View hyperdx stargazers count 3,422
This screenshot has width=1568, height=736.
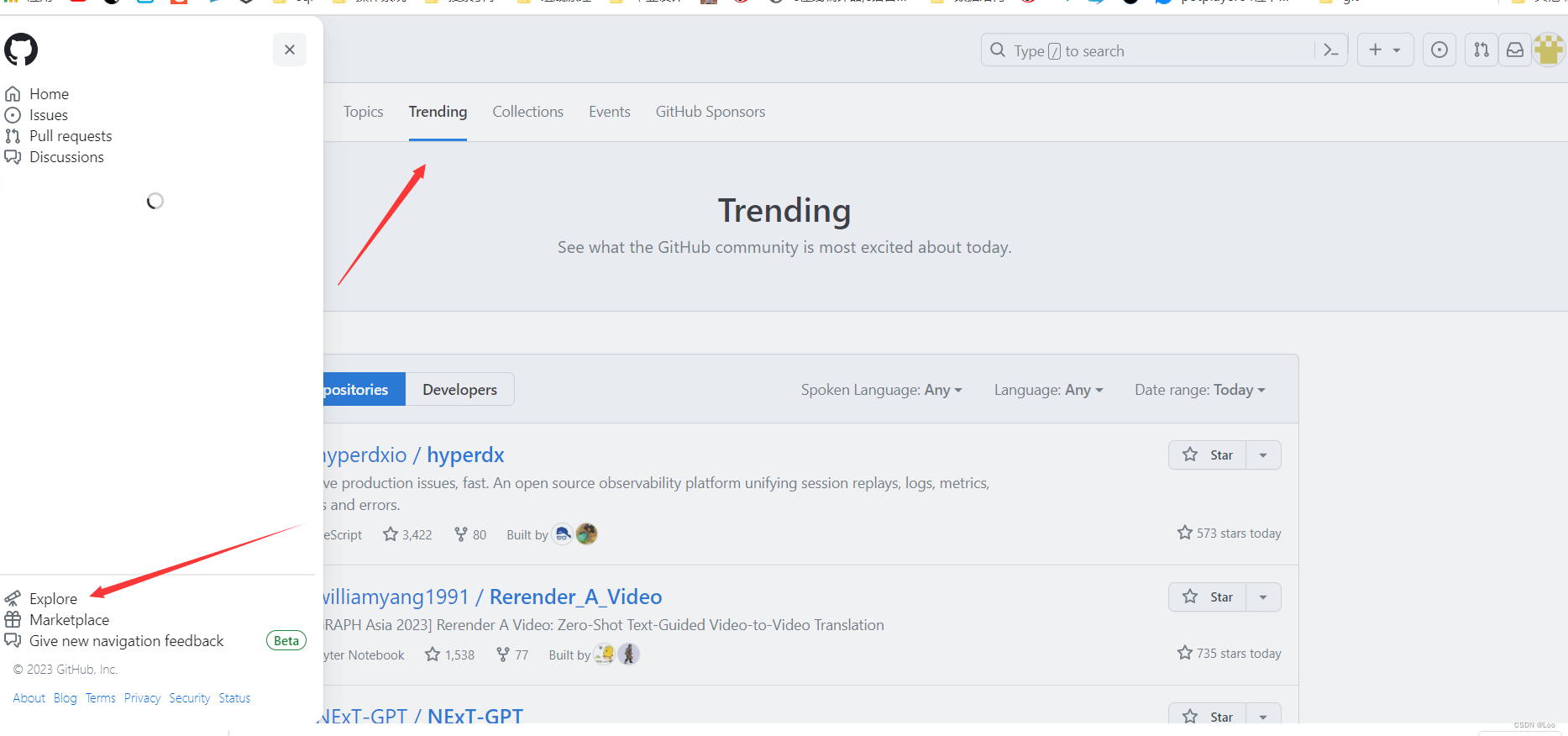(407, 534)
